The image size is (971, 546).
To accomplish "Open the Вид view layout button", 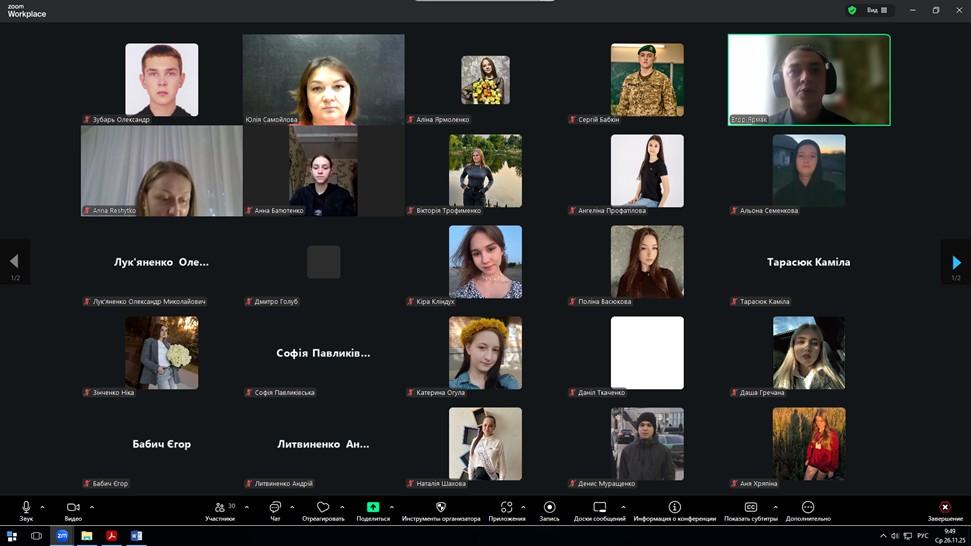I will coord(877,10).
